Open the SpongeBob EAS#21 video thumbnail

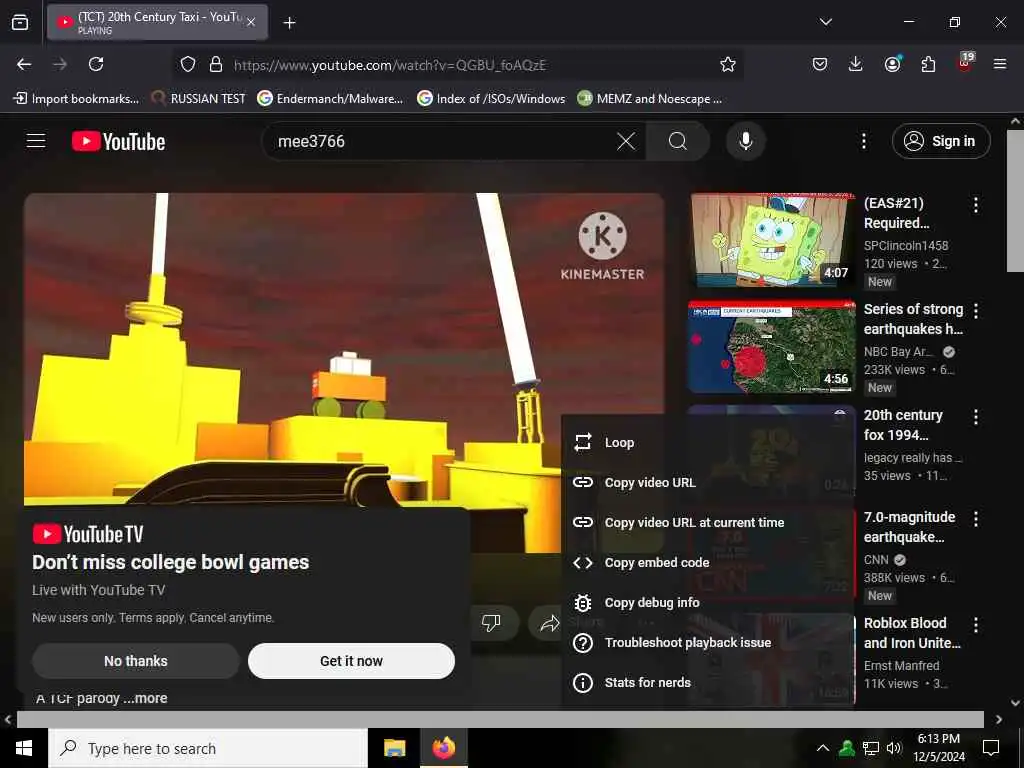pyautogui.click(x=772, y=240)
